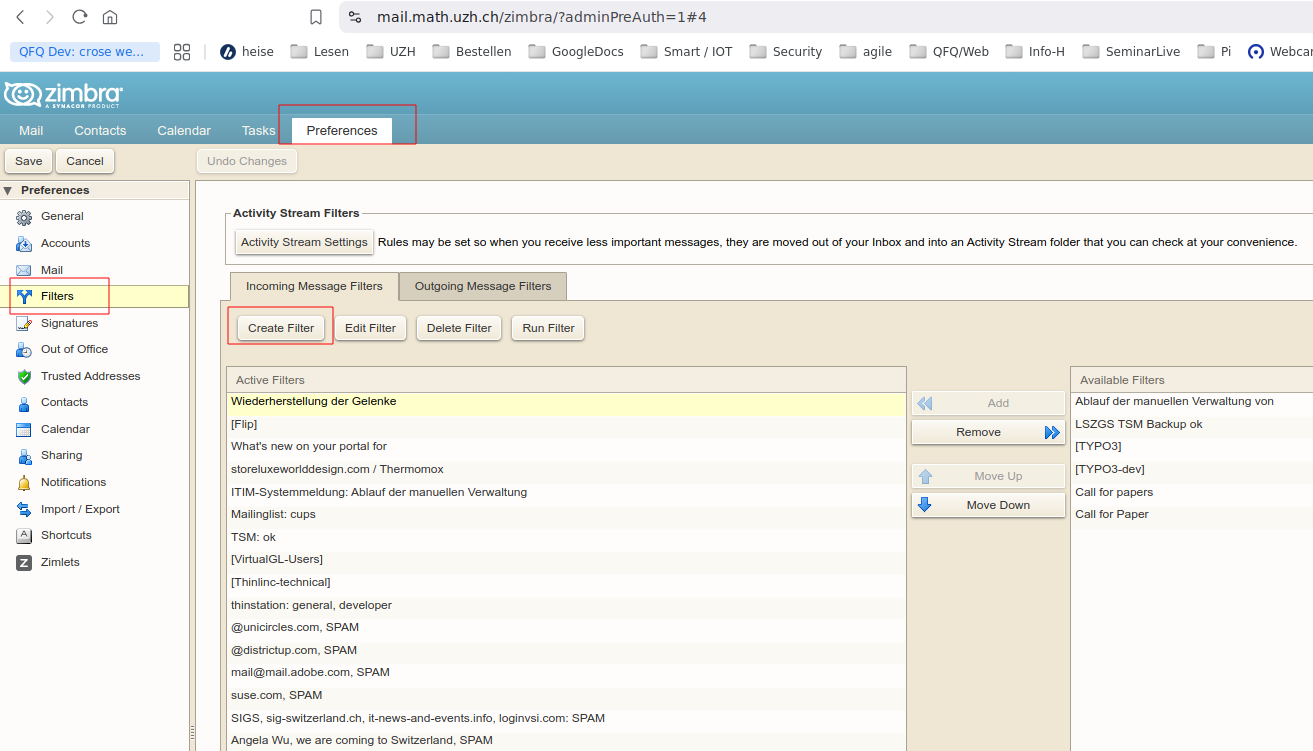This screenshot has height=751, width=1313.
Task: Remove the selected active filter
Action: pyautogui.click(x=988, y=432)
